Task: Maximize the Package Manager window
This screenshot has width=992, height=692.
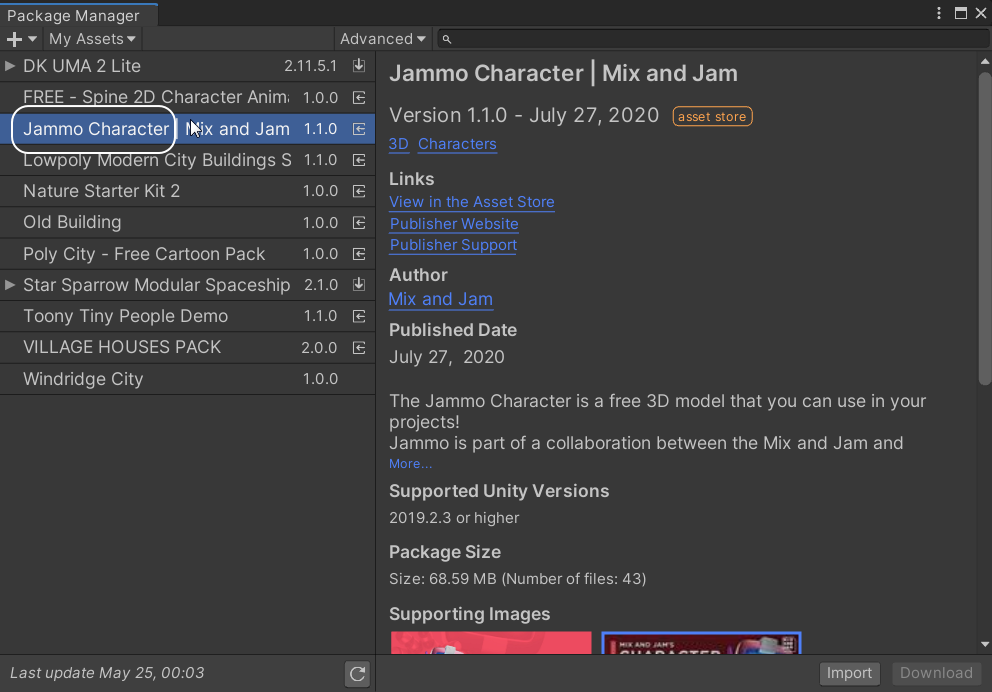Action: [x=960, y=13]
